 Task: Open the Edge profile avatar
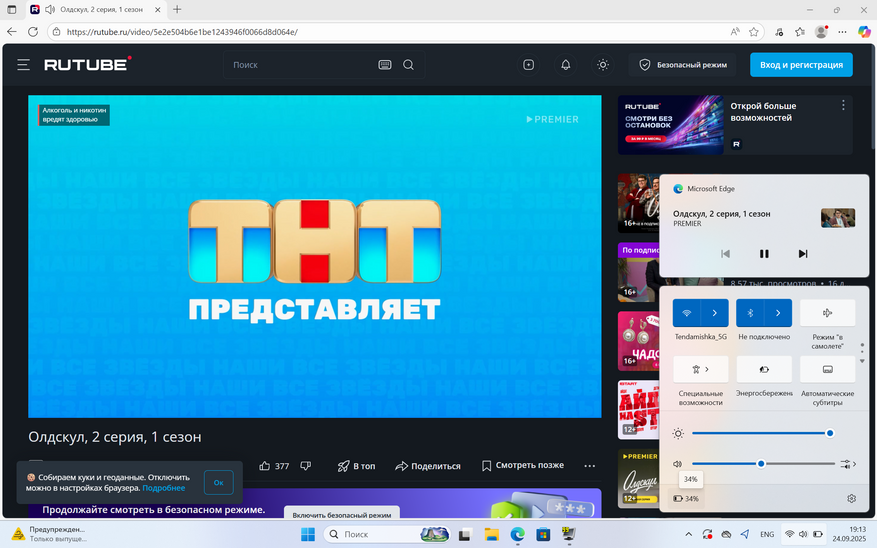click(821, 32)
